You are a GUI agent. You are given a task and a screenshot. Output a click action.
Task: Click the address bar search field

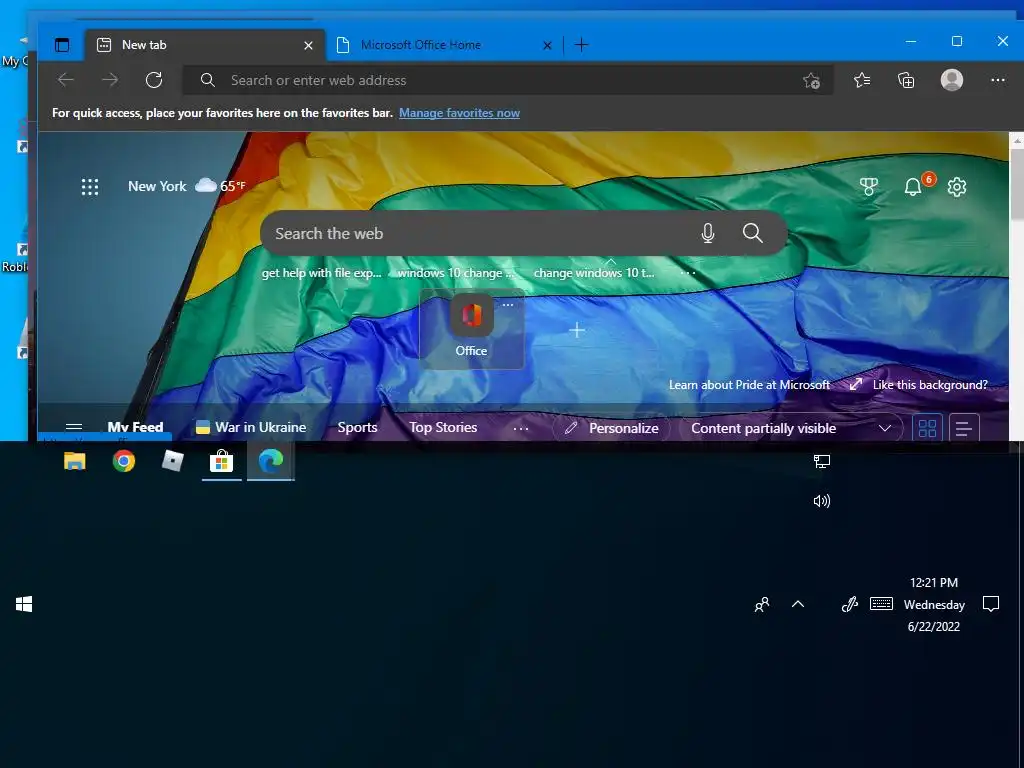(x=507, y=80)
